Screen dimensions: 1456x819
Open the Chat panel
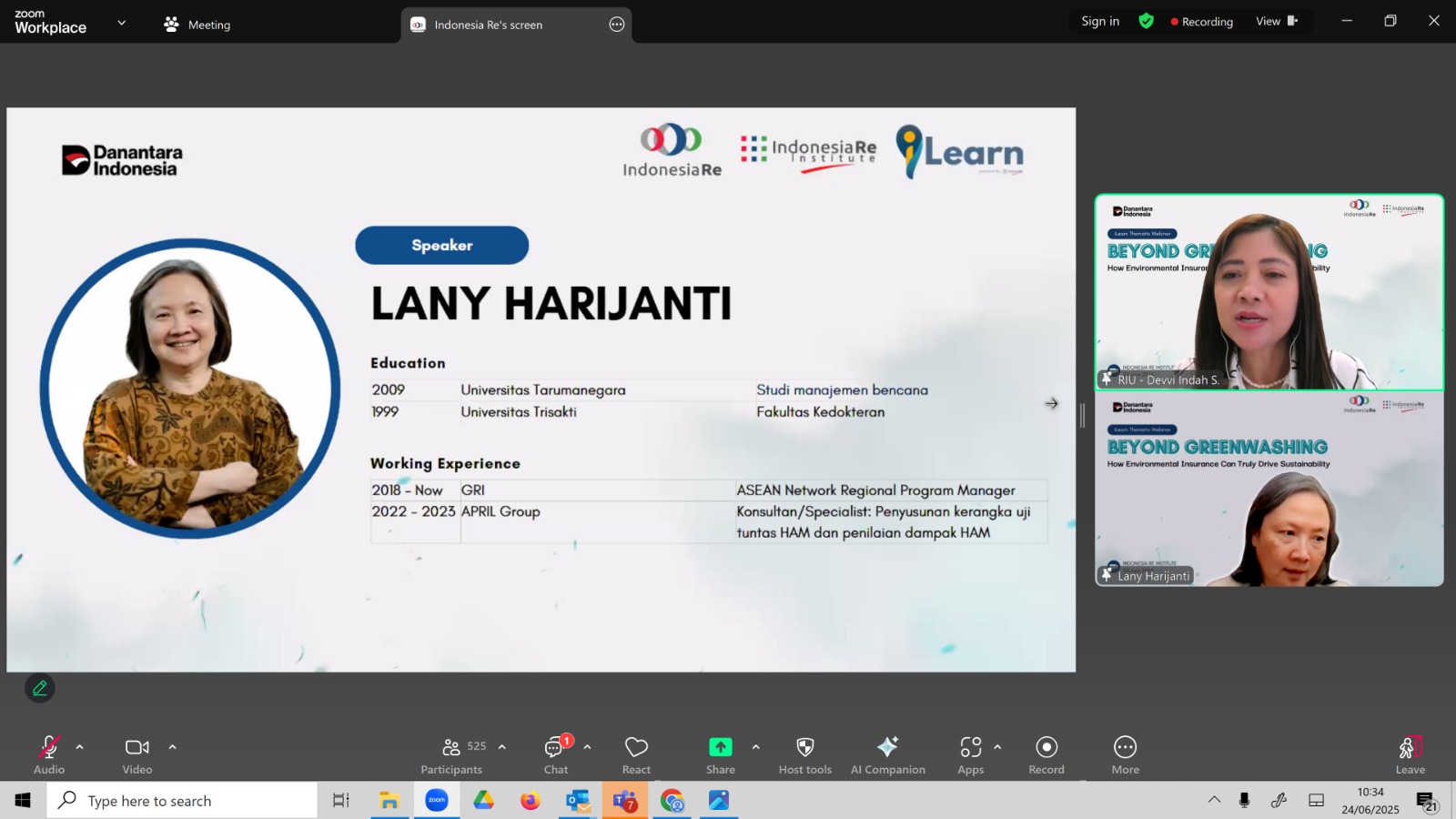point(556,755)
